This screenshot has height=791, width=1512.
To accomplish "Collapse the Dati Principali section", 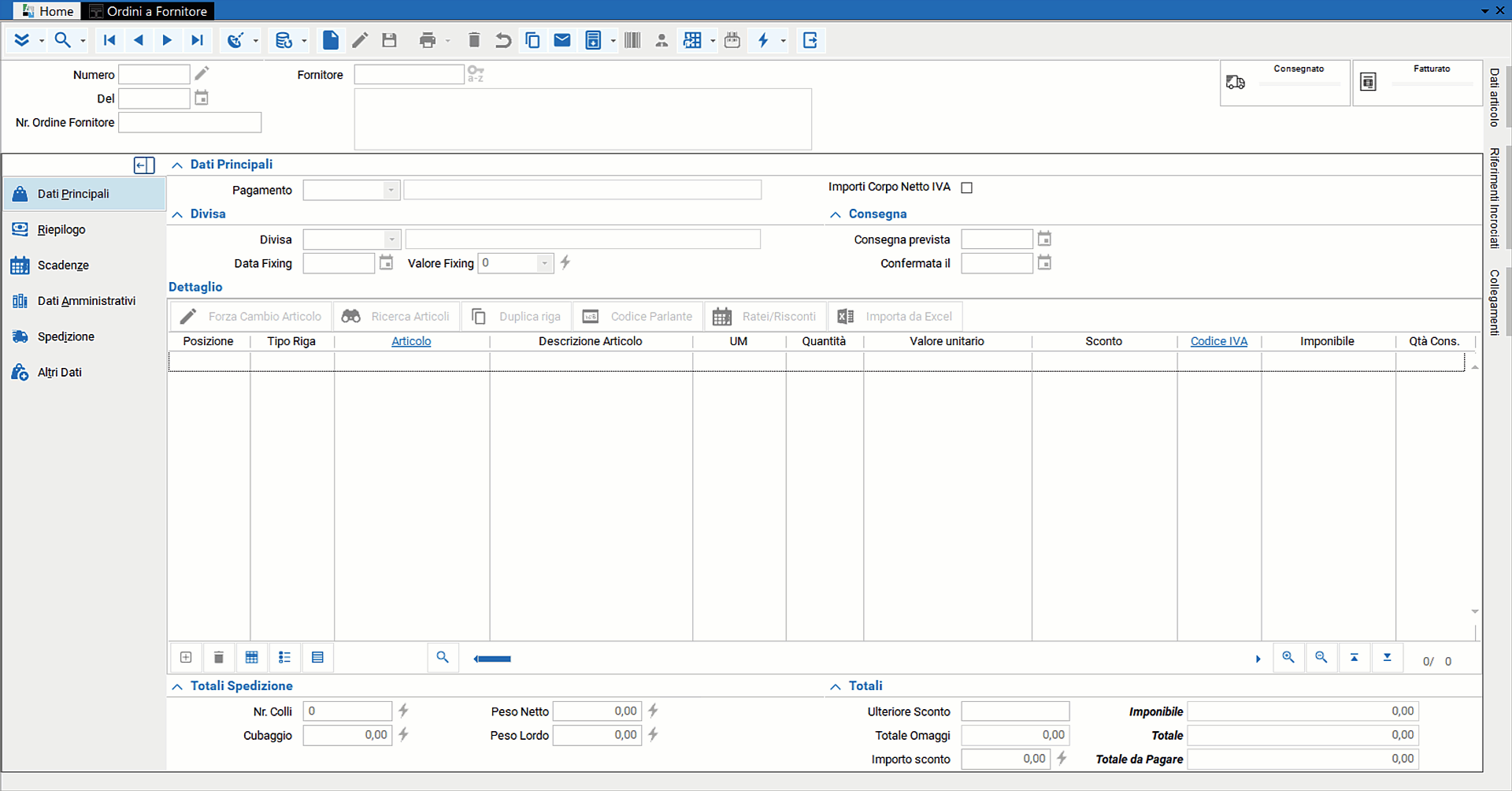I will point(177,165).
